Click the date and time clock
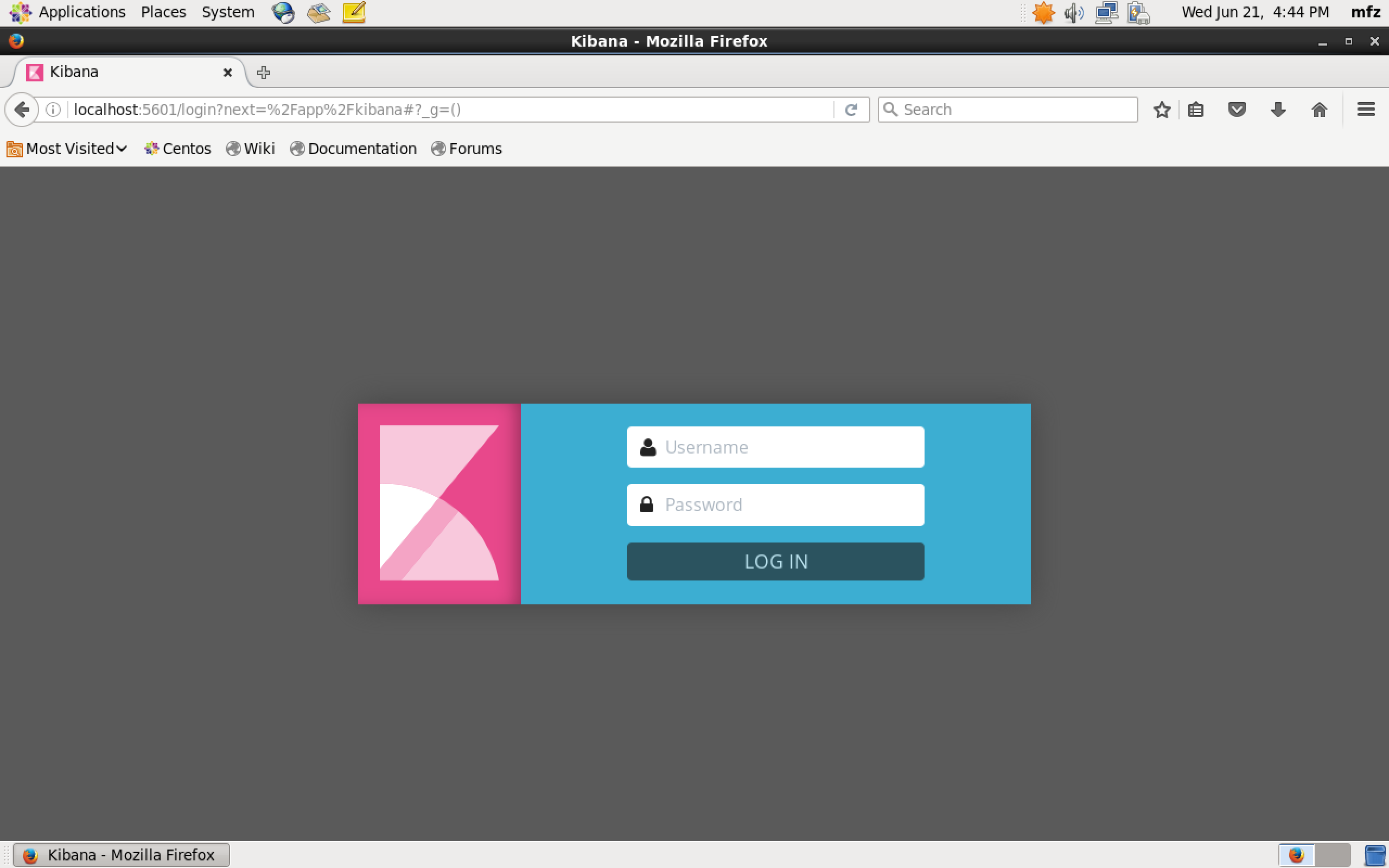The image size is (1389, 868). [x=1256, y=12]
